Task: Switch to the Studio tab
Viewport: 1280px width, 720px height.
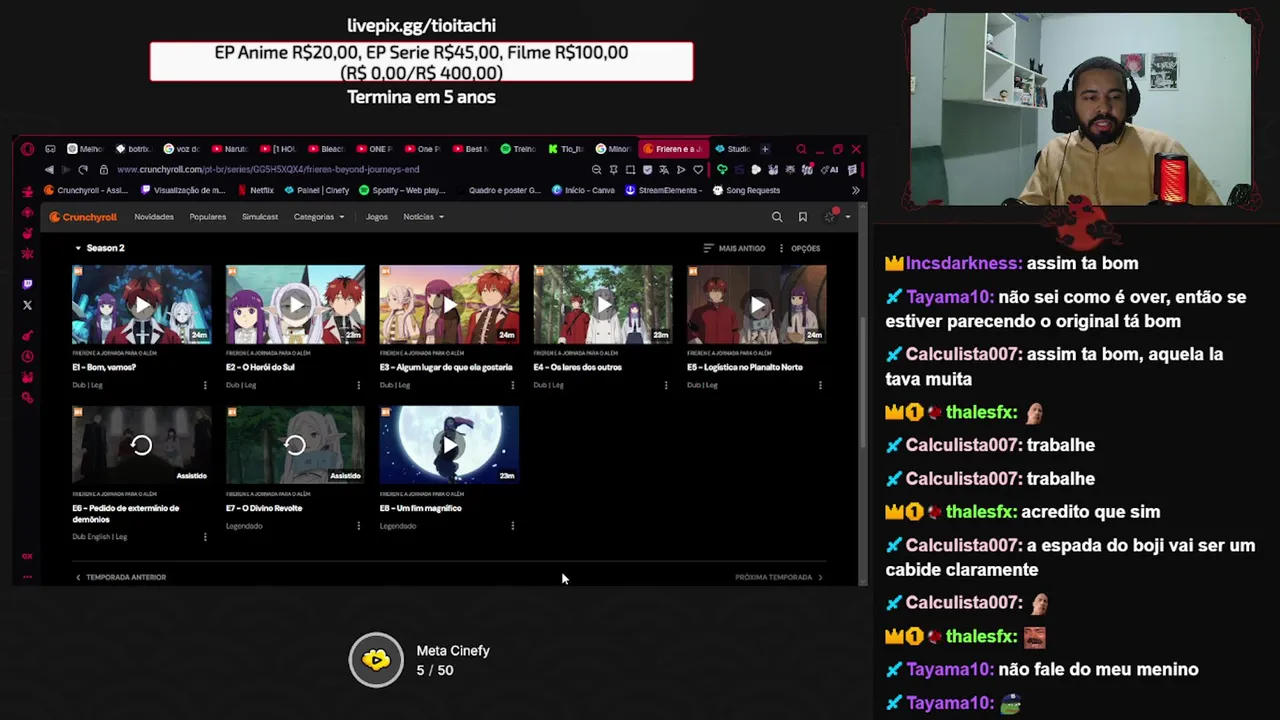Action: coord(733,149)
